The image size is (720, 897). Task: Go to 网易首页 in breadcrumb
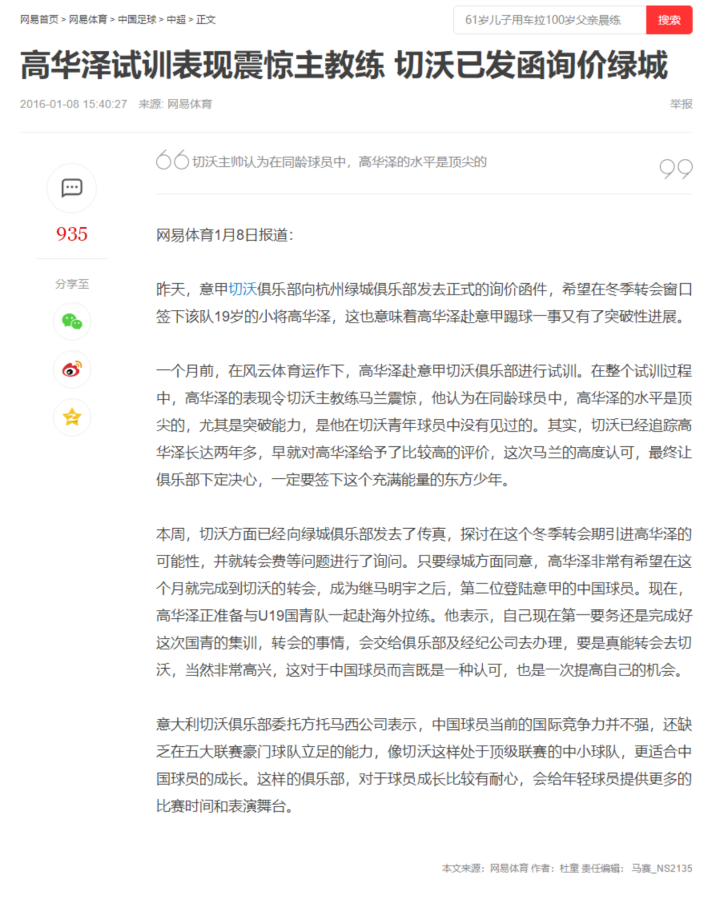tap(39, 20)
